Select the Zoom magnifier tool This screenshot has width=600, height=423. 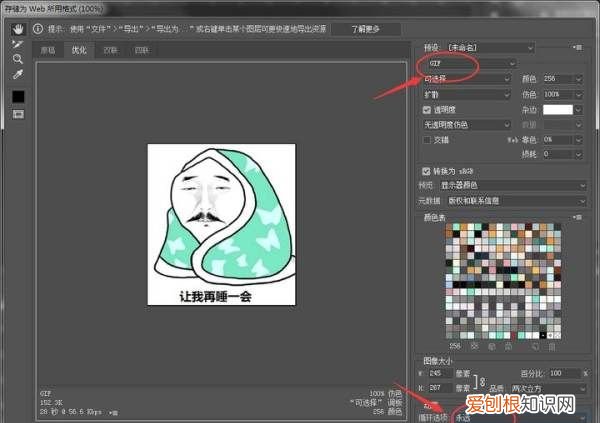[x=18, y=59]
